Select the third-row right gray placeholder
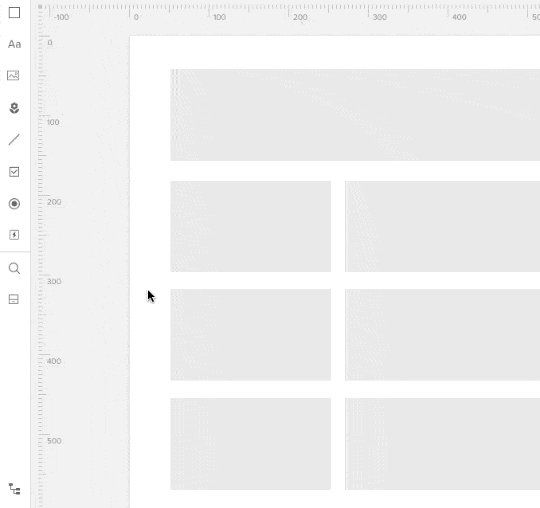Viewport: 540px width, 508px height. (443, 335)
